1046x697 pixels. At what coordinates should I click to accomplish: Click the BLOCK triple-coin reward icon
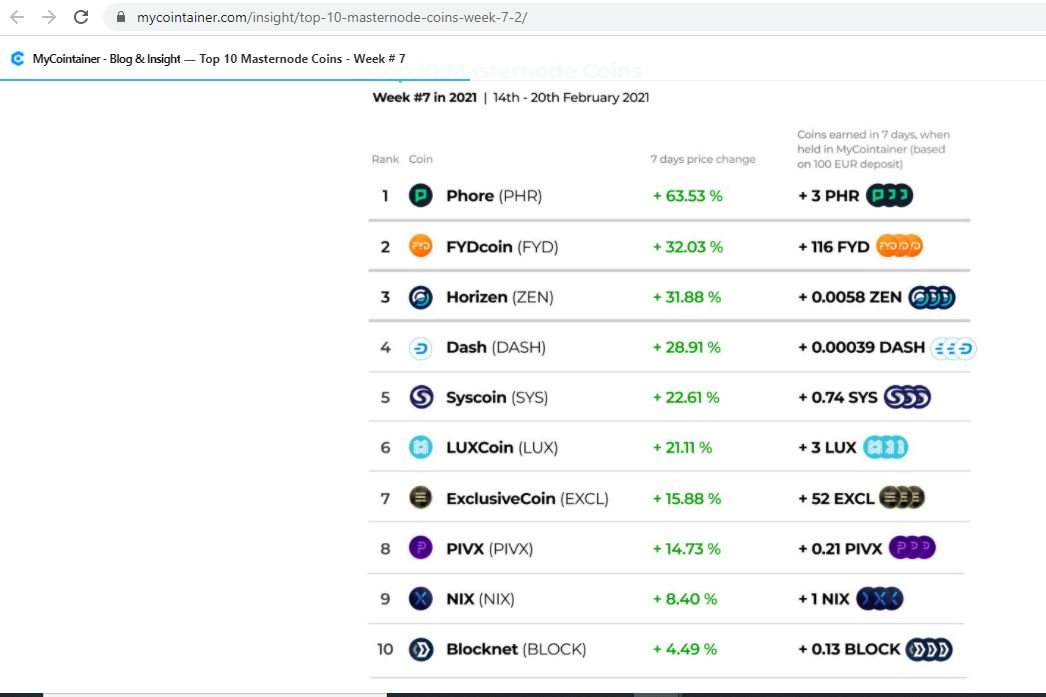pyautogui.click(x=929, y=649)
